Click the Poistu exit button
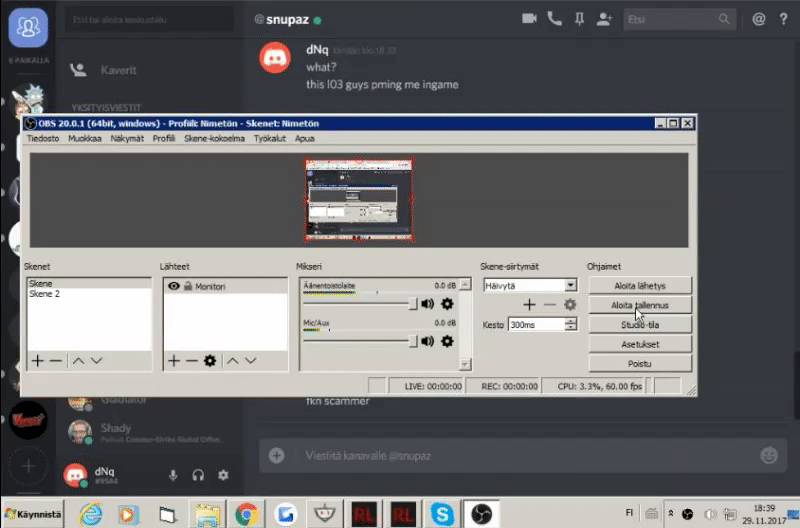800x528 pixels. pyautogui.click(x=640, y=364)
